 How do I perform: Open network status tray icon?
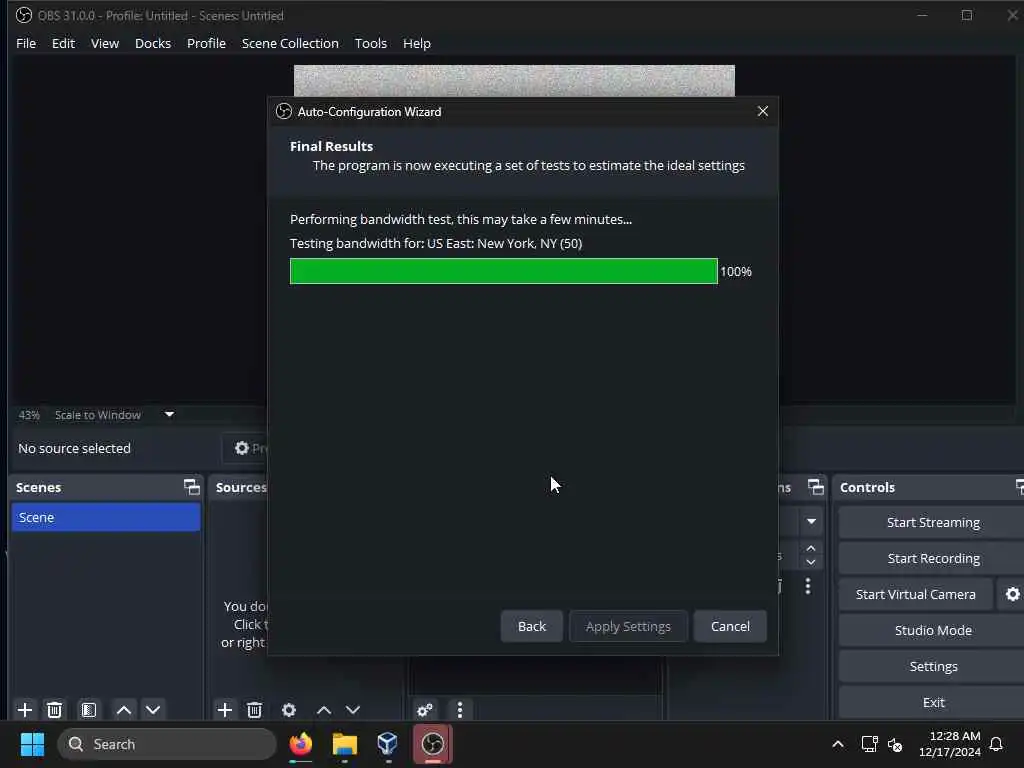point(869,744)
